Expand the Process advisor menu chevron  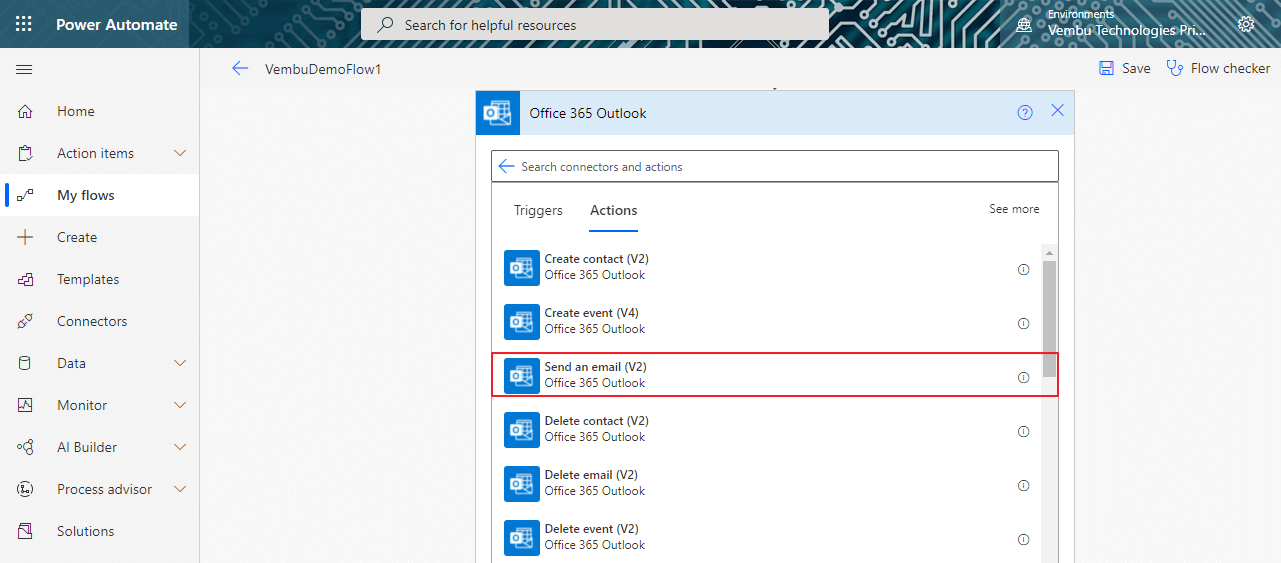180,489
